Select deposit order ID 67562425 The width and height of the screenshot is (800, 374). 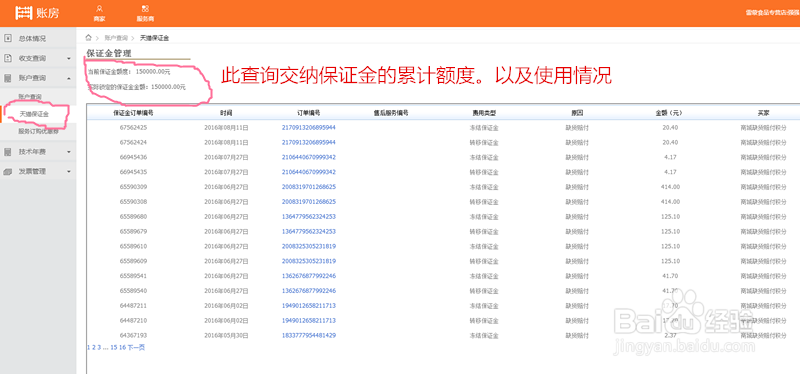point(134,127)
